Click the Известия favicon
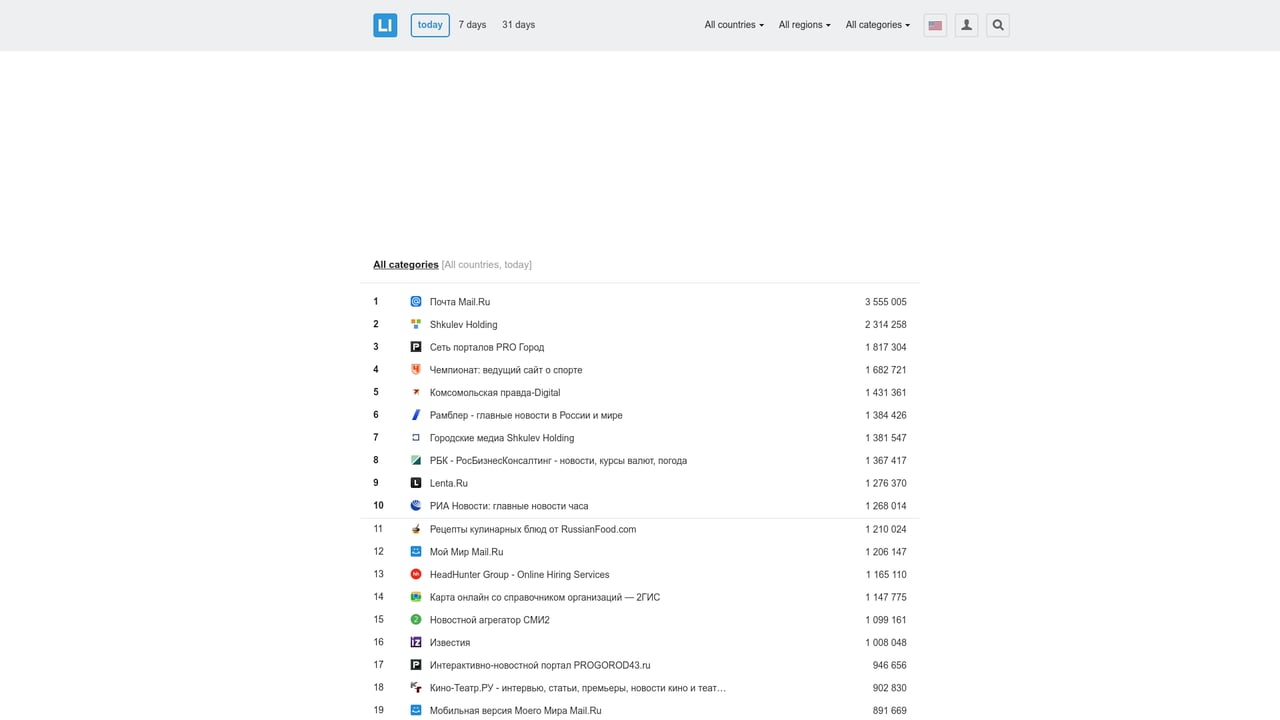Screen dimensions: 1280x720 [416, 642]
